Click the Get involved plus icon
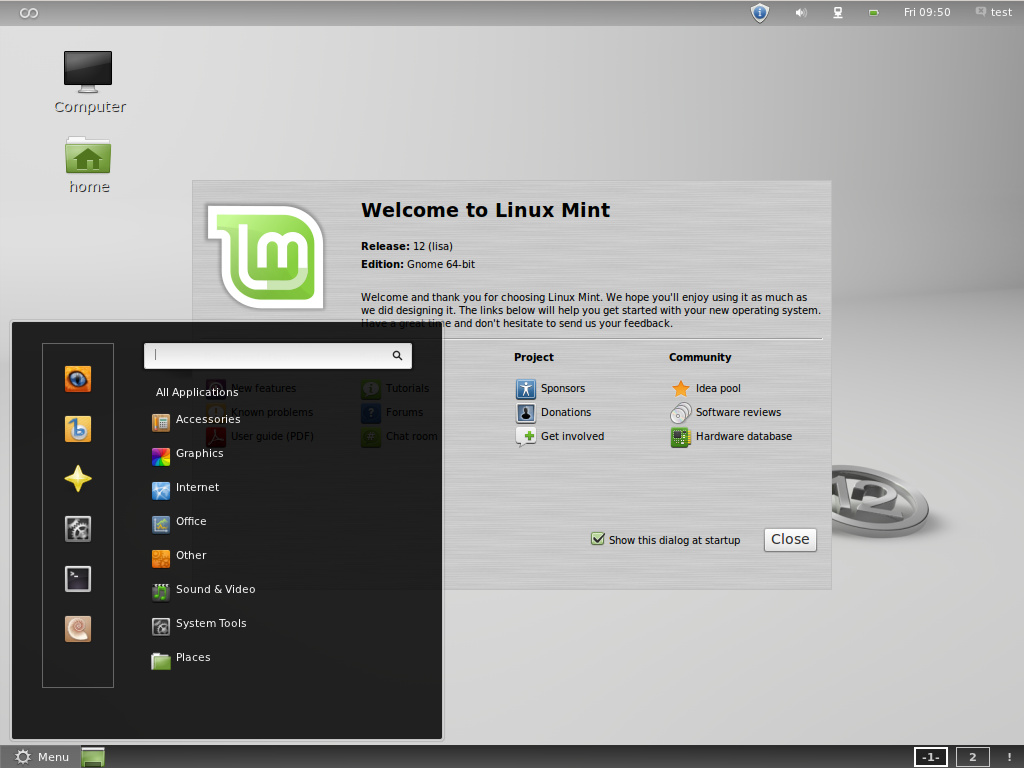The image size is (1024, 768). tap(526, 437)
